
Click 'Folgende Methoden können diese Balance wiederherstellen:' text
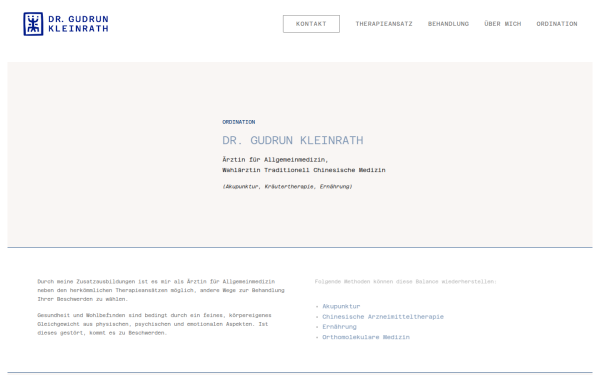[x=406, y=282]
